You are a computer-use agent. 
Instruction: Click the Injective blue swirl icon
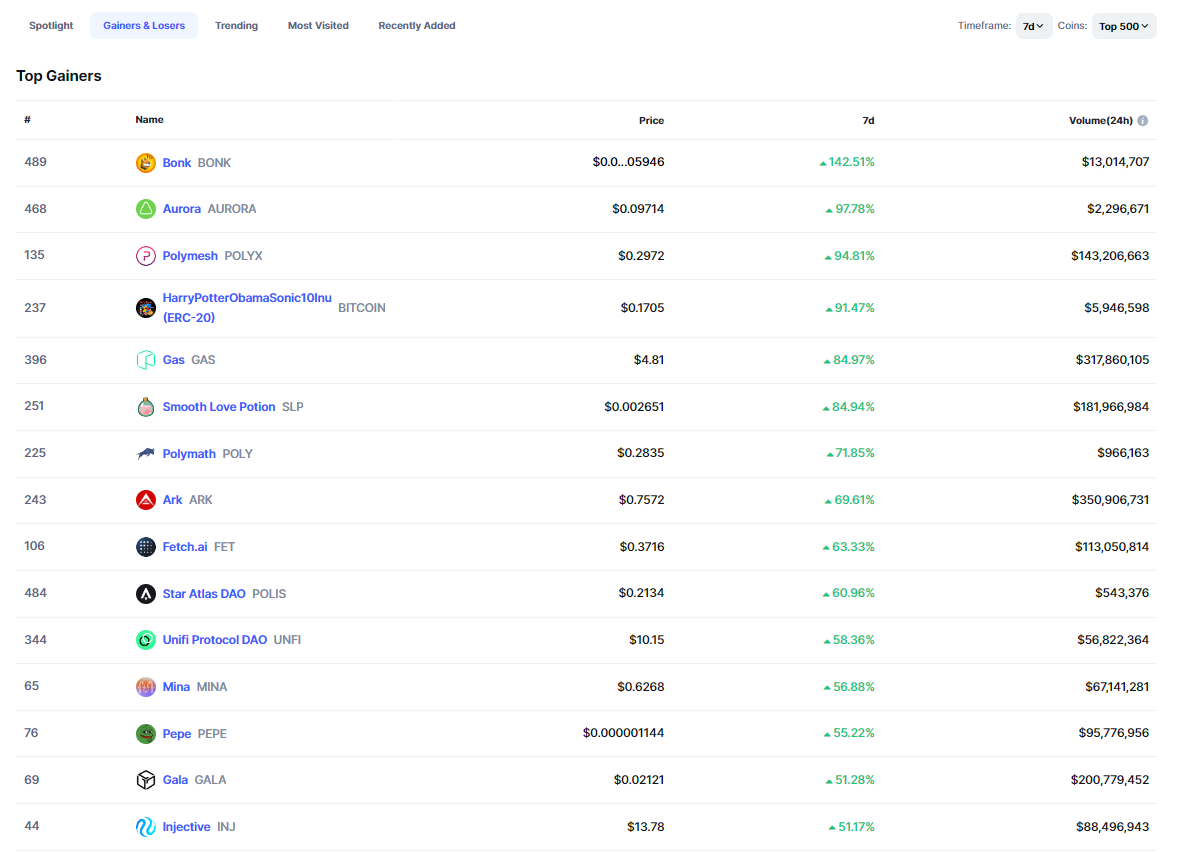(x=146, y=827)
